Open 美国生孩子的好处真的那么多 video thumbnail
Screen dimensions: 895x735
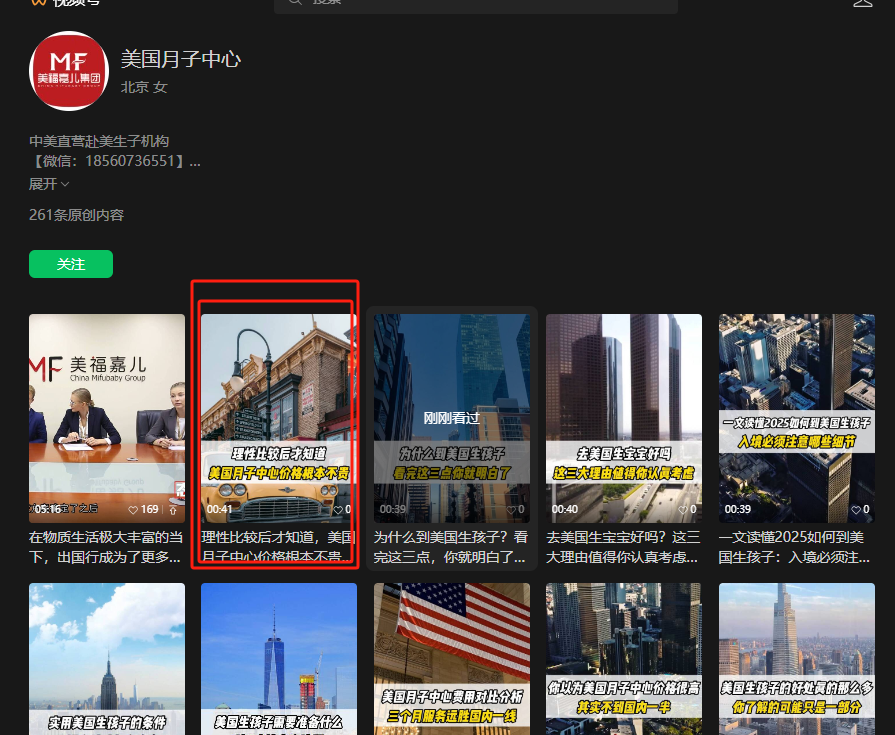797,659
